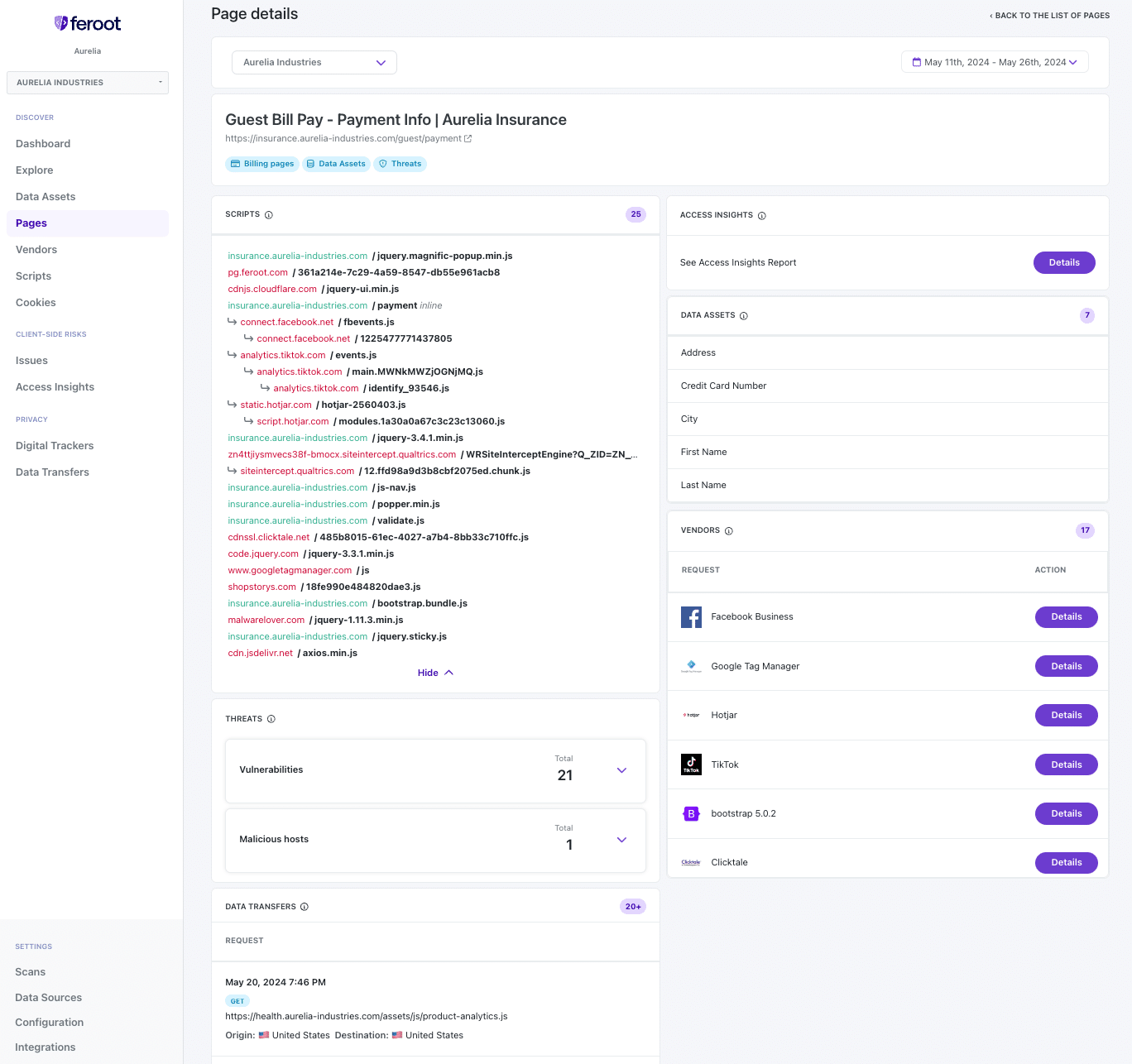Viewport: 1132px width, 1064px height.
Task: Open the Aurelia Industries project dropdown
Action: pos(314,63)
